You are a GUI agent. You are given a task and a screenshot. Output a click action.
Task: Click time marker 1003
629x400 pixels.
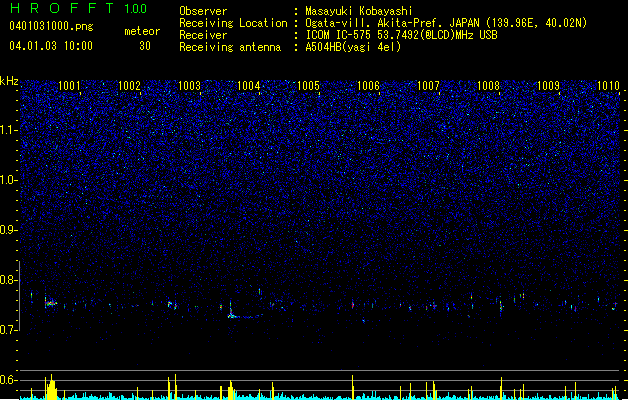[x=189, y=86]
